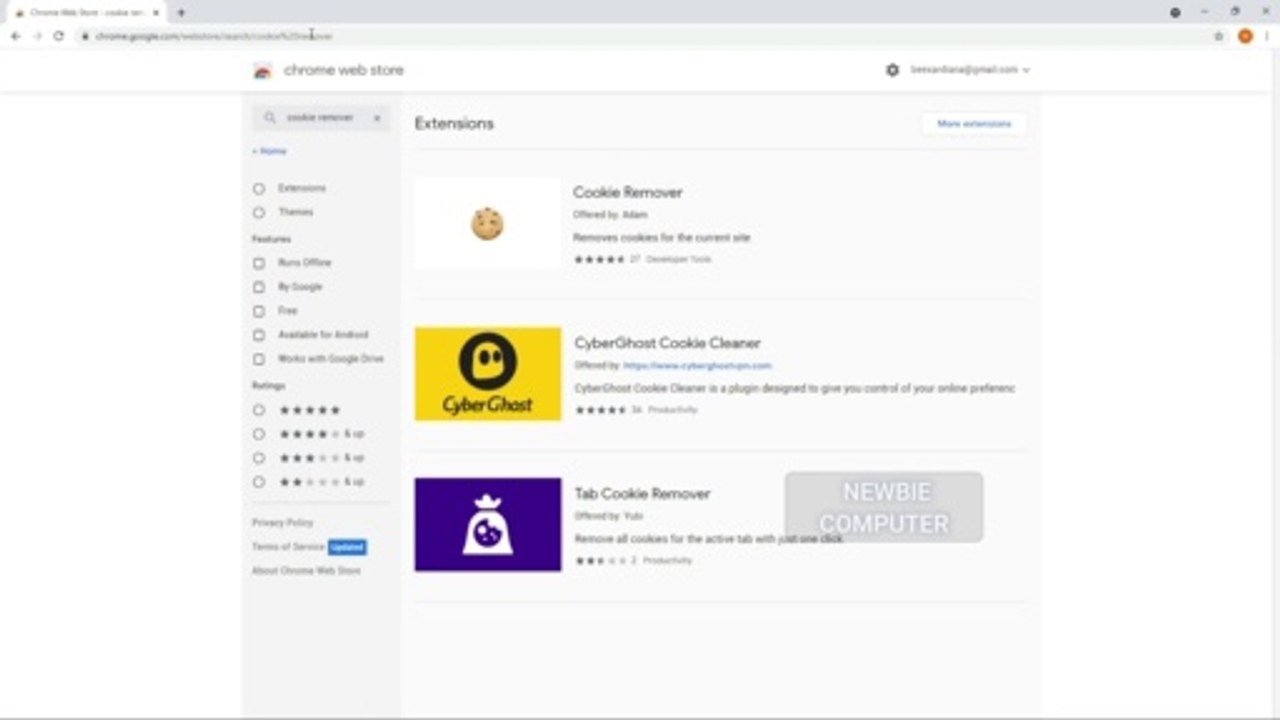Click Tab Cookie Remover's star rating
Viewport: 1280px width, 720px height.
pos(600,561)
